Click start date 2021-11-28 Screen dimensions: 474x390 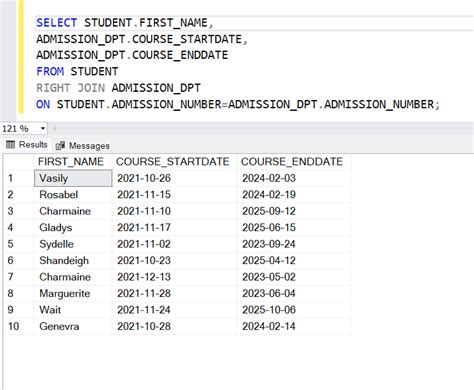click(x=174, y=293)
